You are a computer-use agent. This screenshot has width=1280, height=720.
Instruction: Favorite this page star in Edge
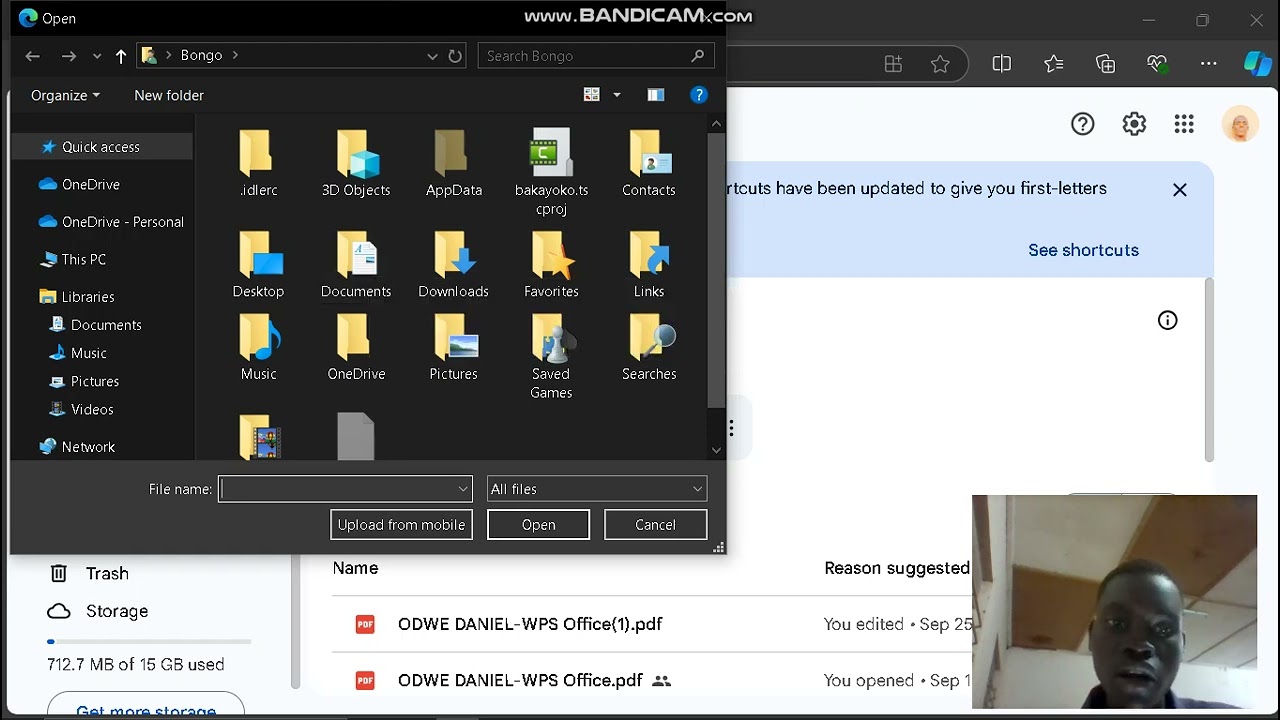click(x=940, y=64)
